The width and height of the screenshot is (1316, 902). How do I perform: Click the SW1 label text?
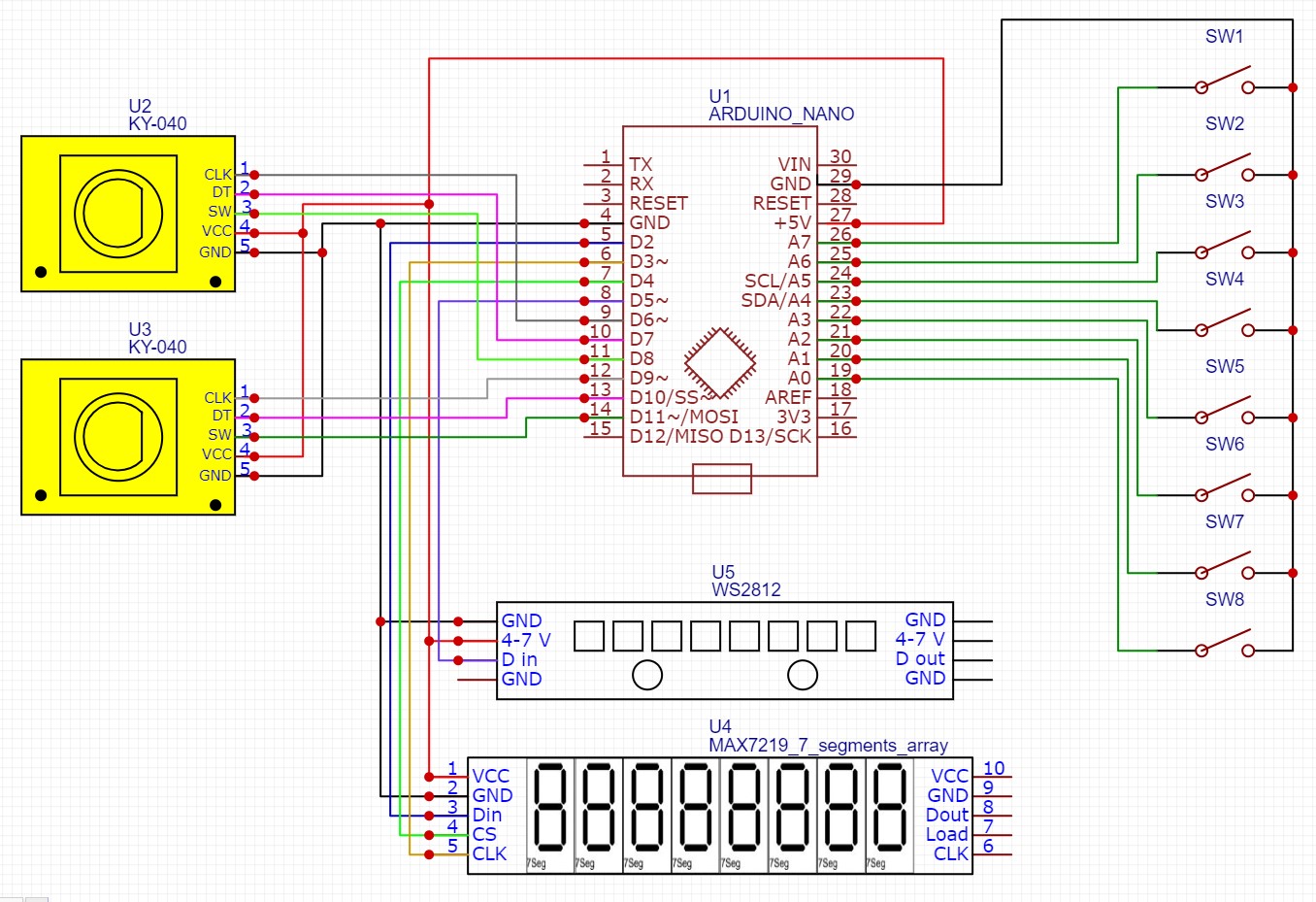coord(1225,37)
